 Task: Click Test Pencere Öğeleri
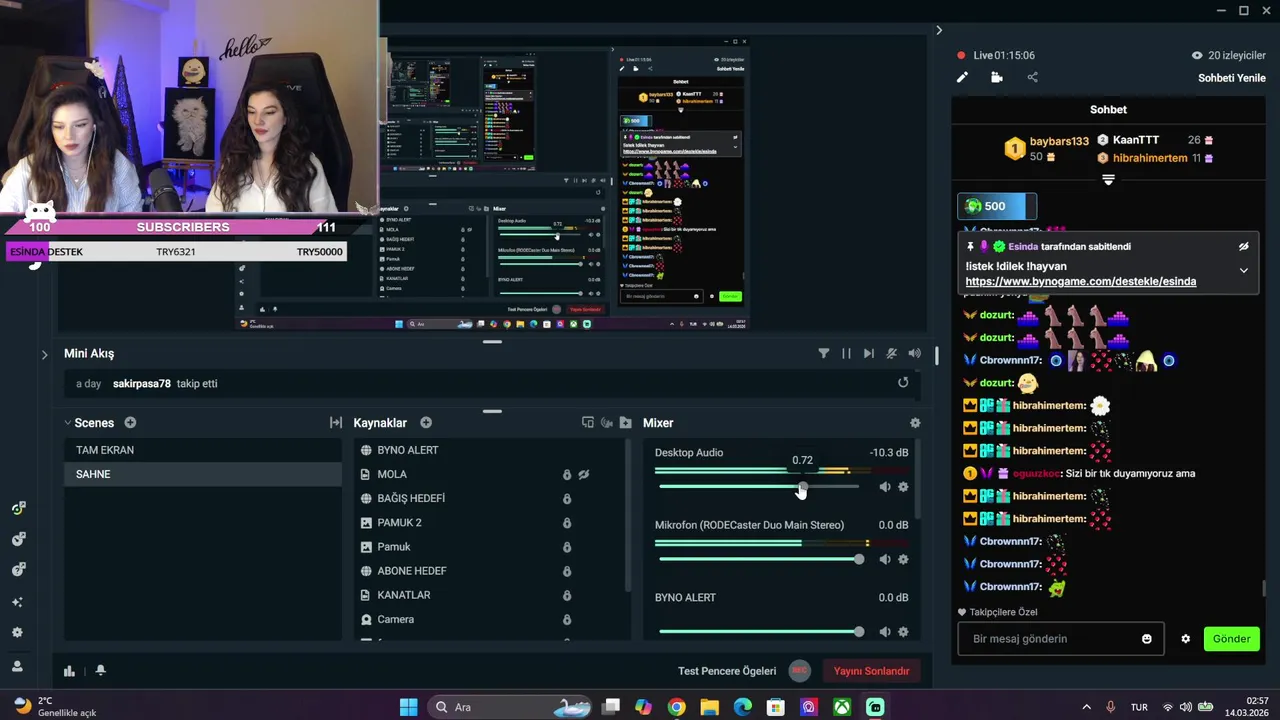click(x=727, y=671)
